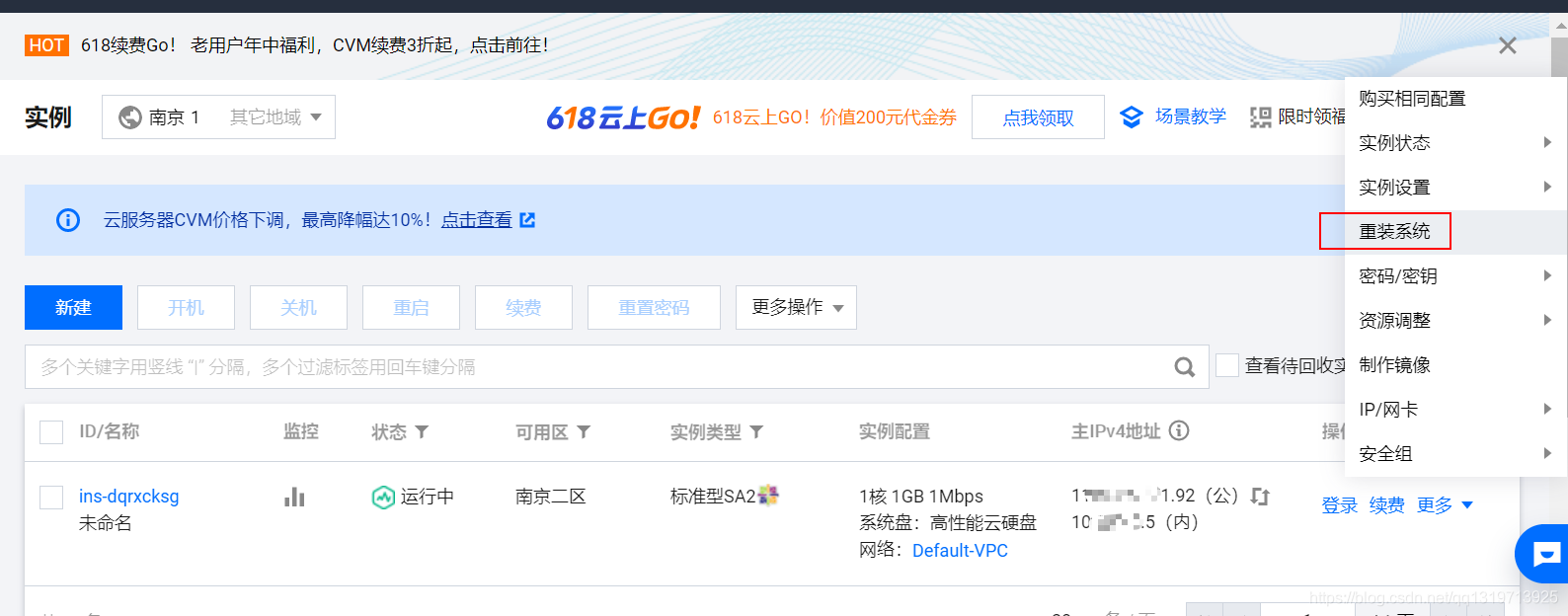
Task: Click the 新建 button
Action: coord(73,308)
